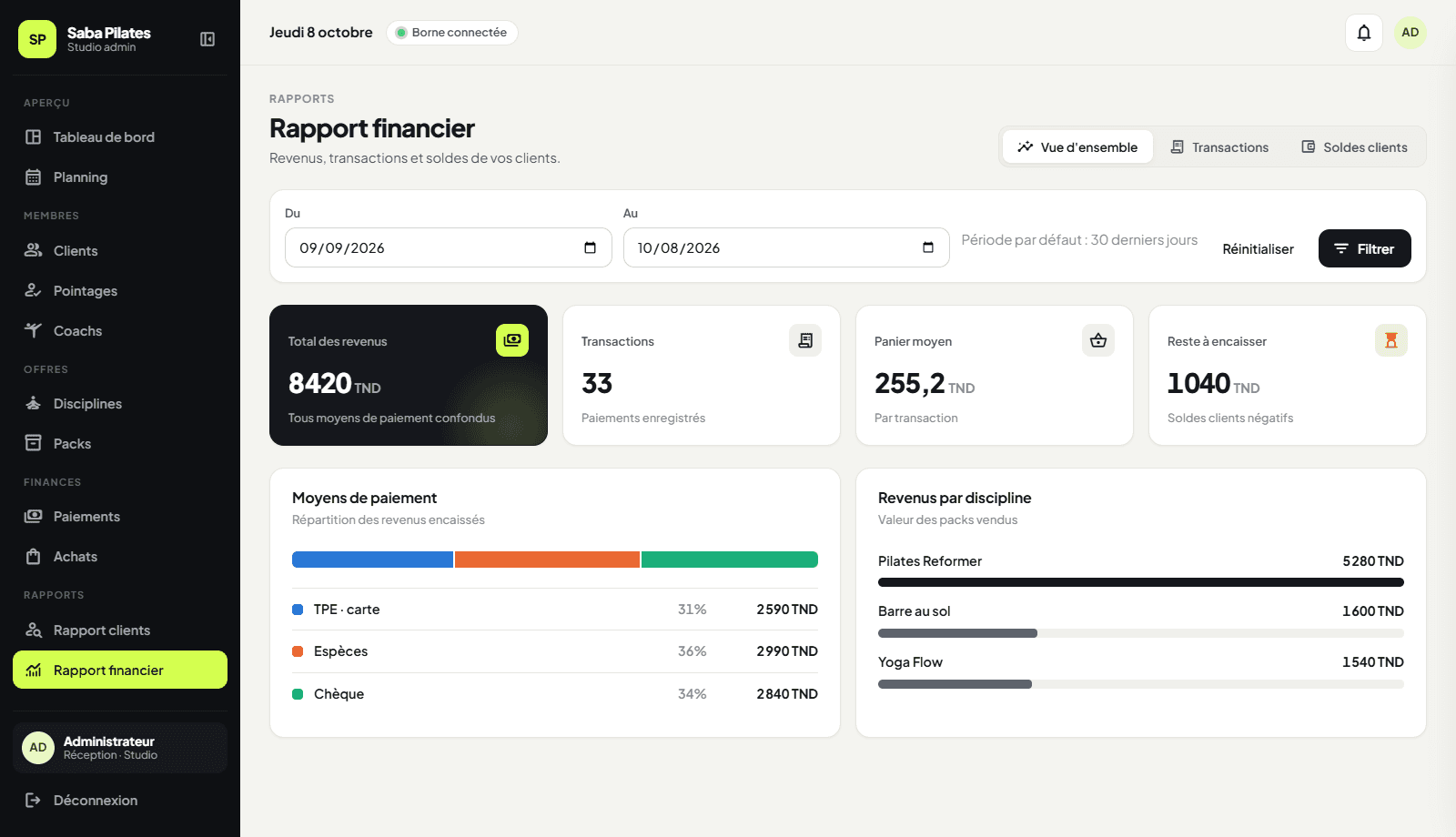
Task: Click the 2 590 TND amount for TPE carte
Action: tap(787, 610)
